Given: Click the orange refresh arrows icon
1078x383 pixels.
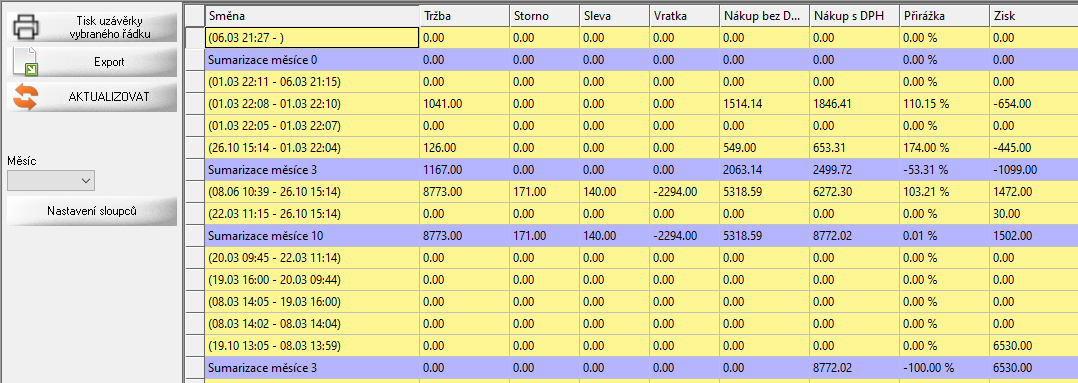Looking at the screenshot, I should (x=25, y=97).
